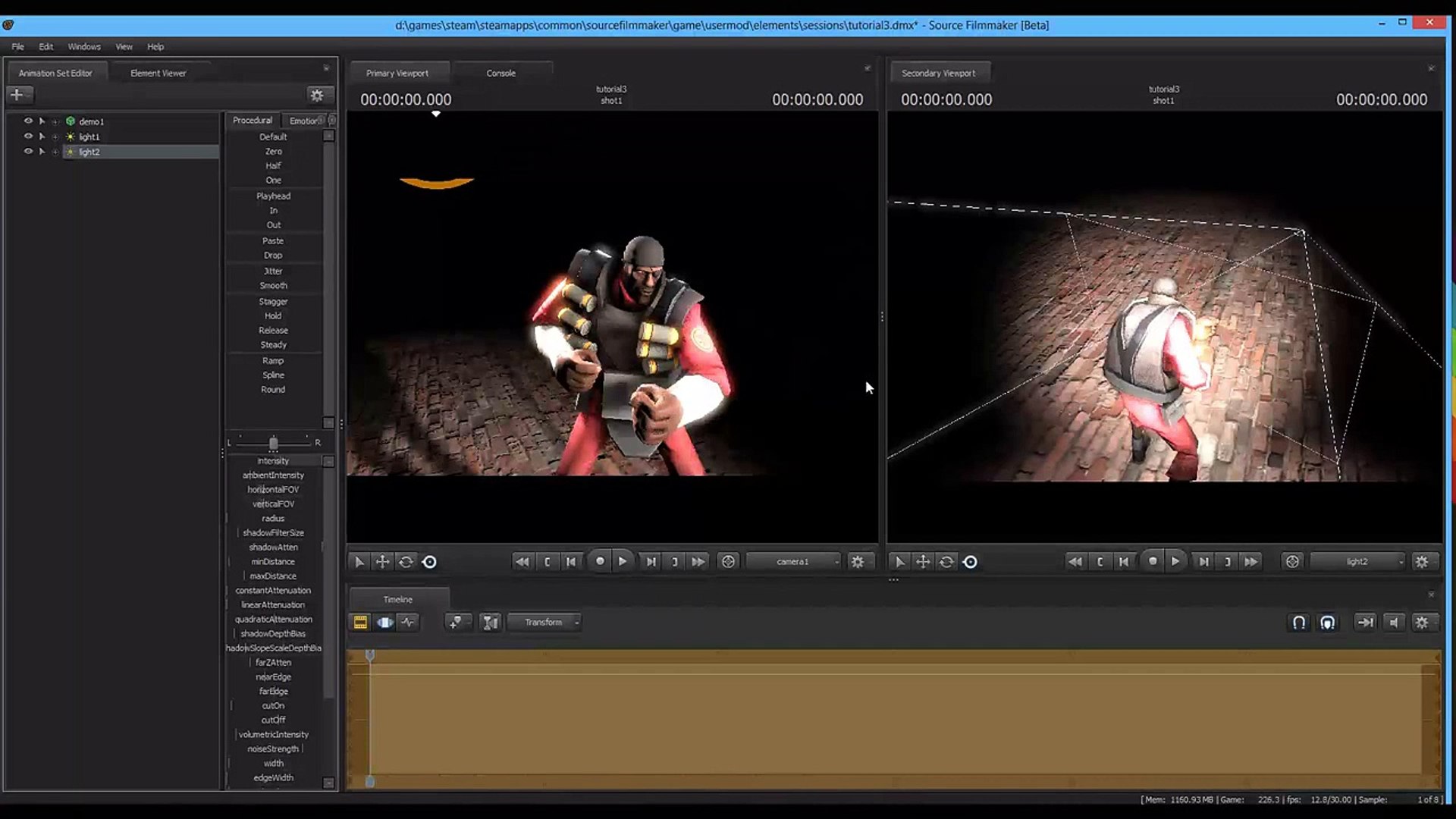
Task: Toggle light2 visibility eye icon
Action: coord(28,152)
